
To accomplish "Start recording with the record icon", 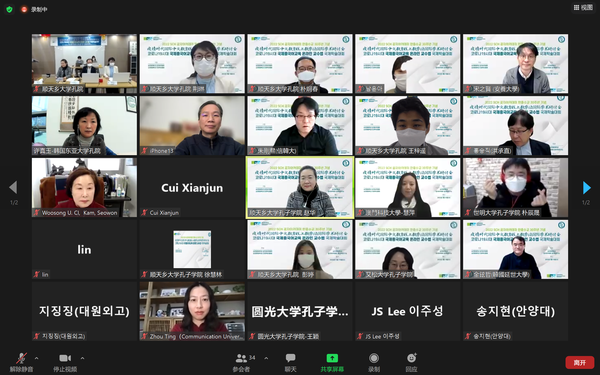I will click(374, 358).
